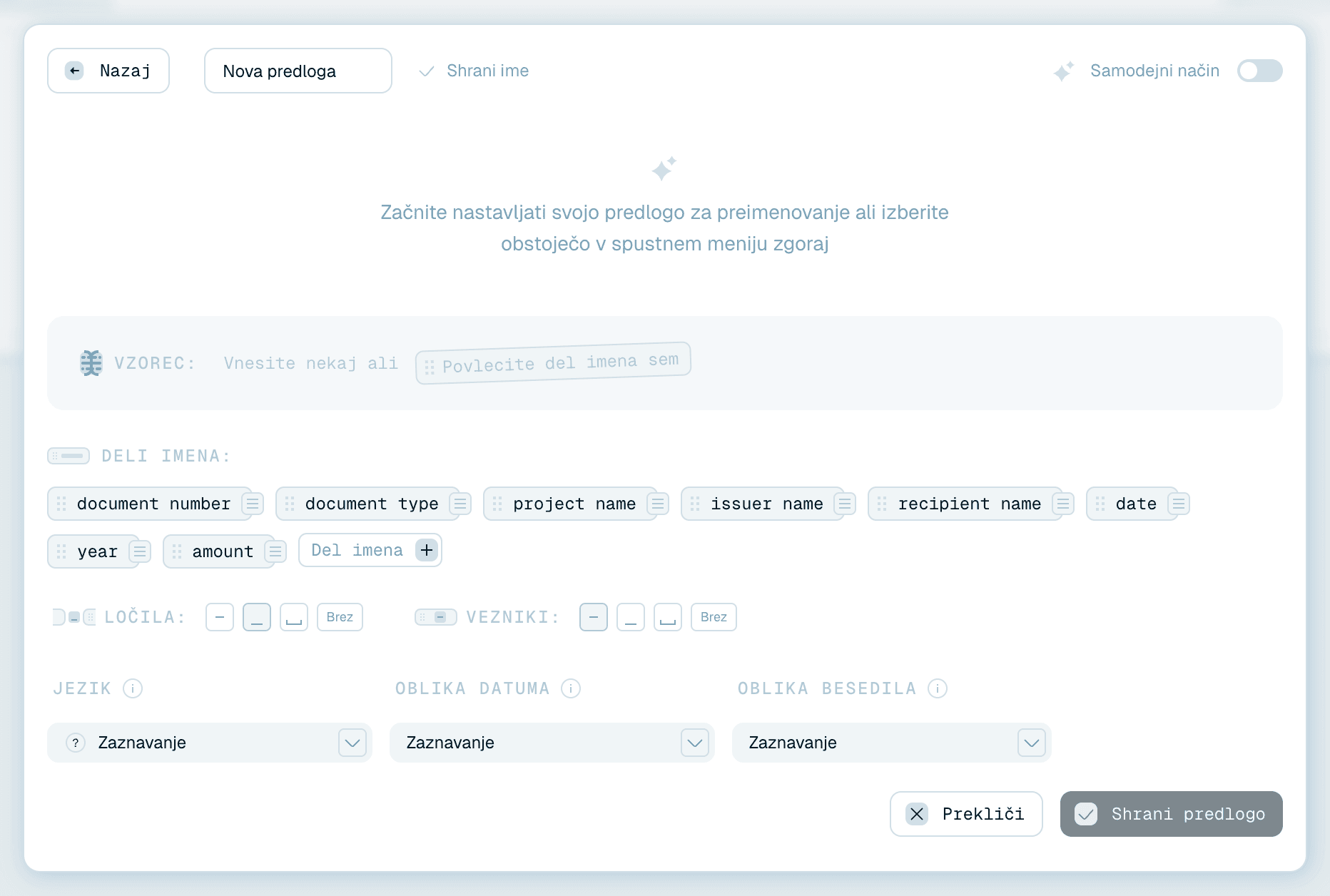Click the info icon next to JEZIK
The image size is (1330, 896).
133,688
